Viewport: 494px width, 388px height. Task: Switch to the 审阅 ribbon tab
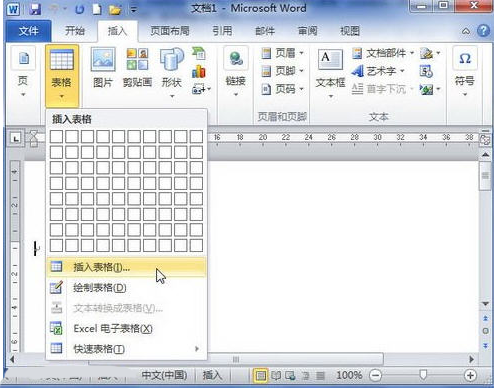pos(307,31)
